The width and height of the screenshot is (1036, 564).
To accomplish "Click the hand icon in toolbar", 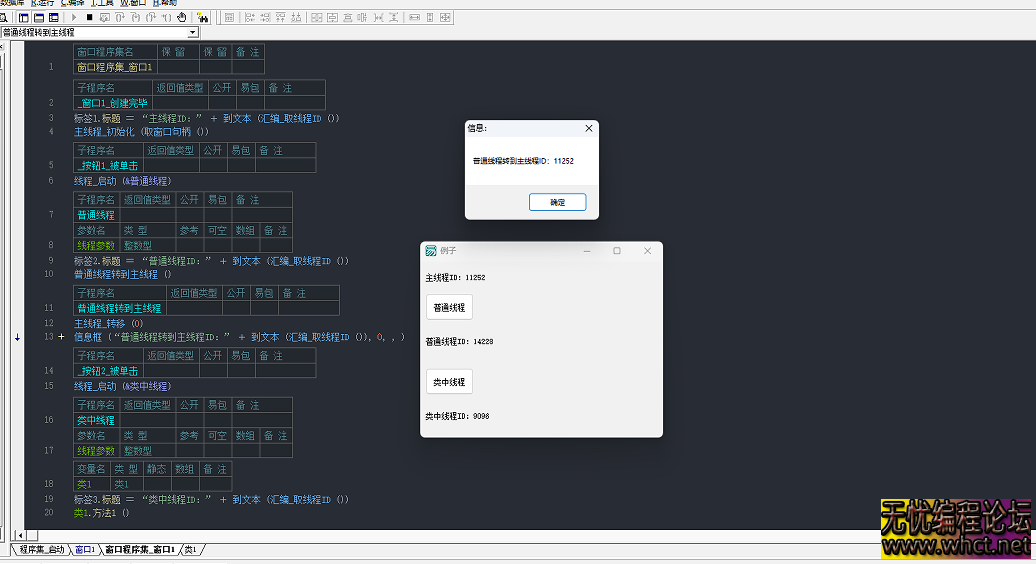I will pos(182,17).
